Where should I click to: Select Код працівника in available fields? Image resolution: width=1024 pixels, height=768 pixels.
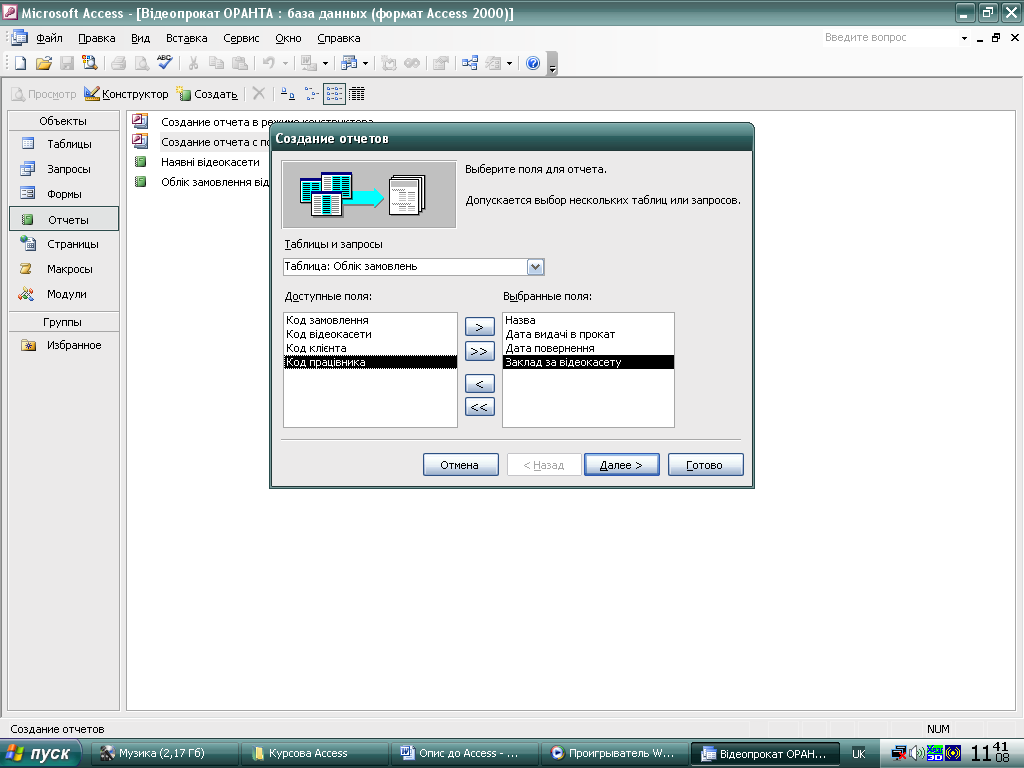click(x=370, y=362)
